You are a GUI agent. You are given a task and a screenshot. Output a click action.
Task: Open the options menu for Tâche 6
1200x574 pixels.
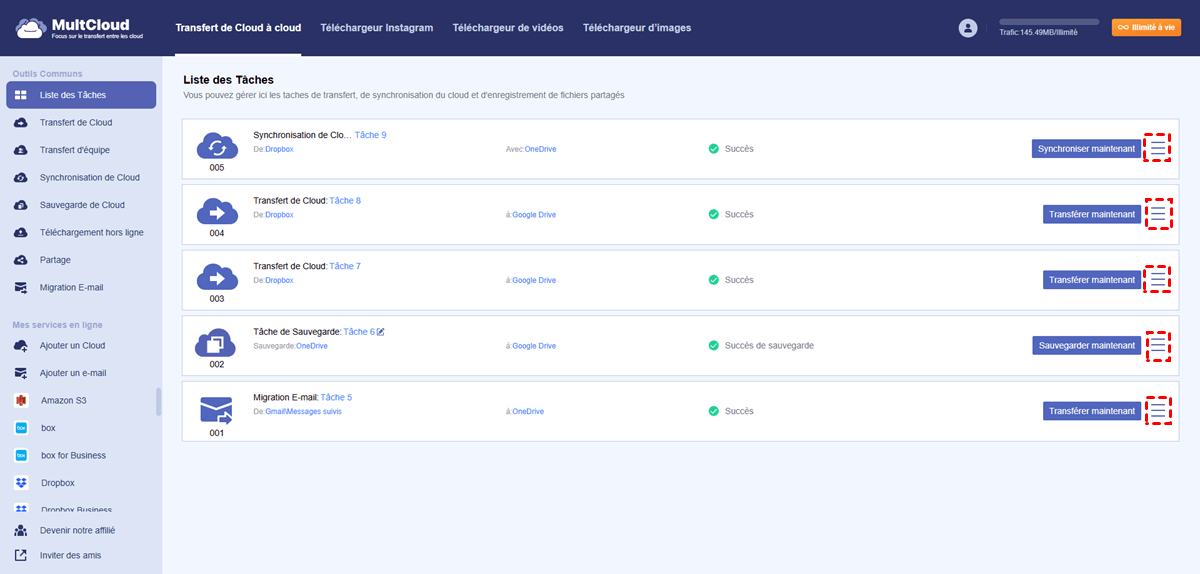pos(1158,345)
